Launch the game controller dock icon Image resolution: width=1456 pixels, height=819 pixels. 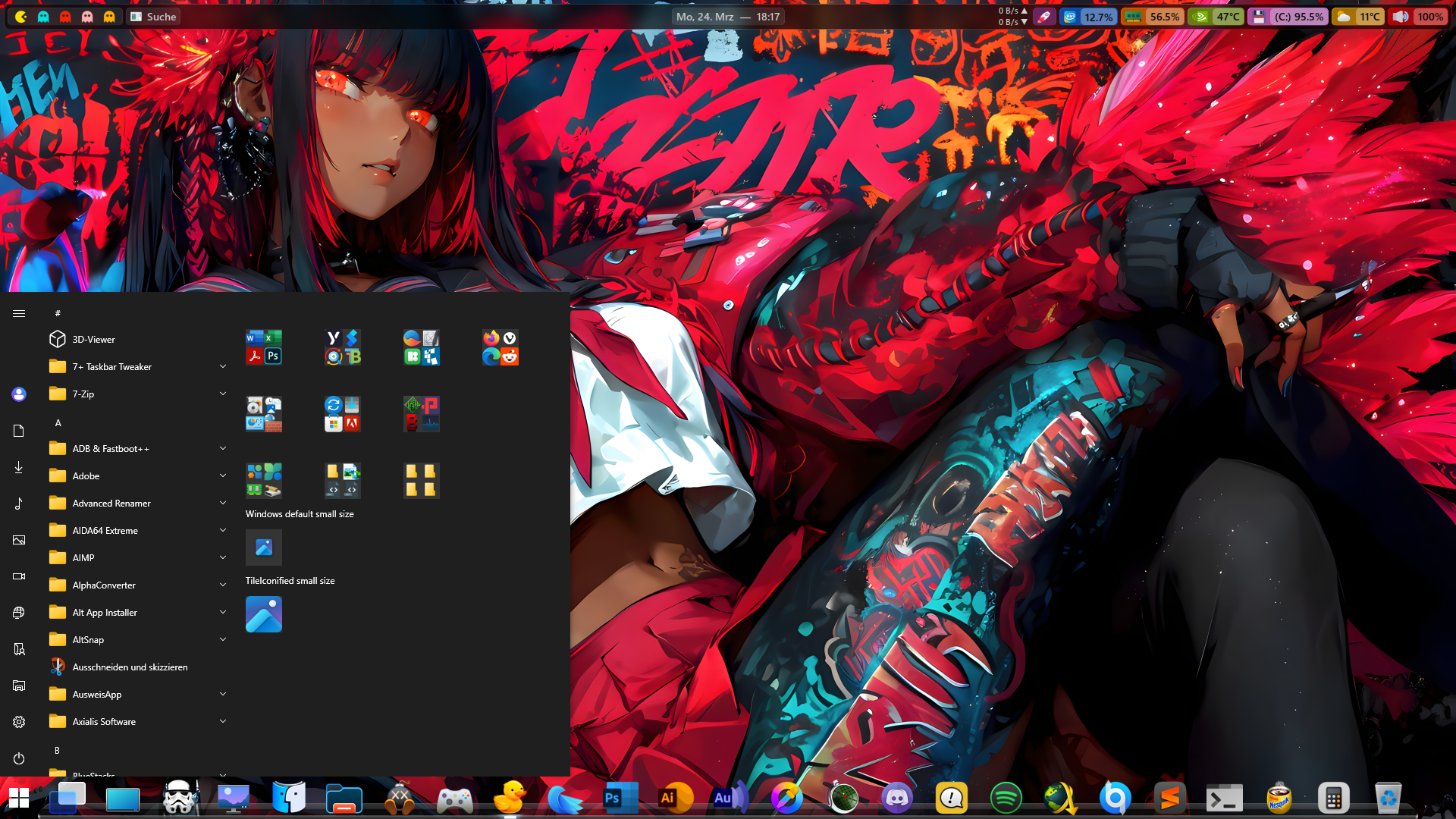tap(455, 799)
